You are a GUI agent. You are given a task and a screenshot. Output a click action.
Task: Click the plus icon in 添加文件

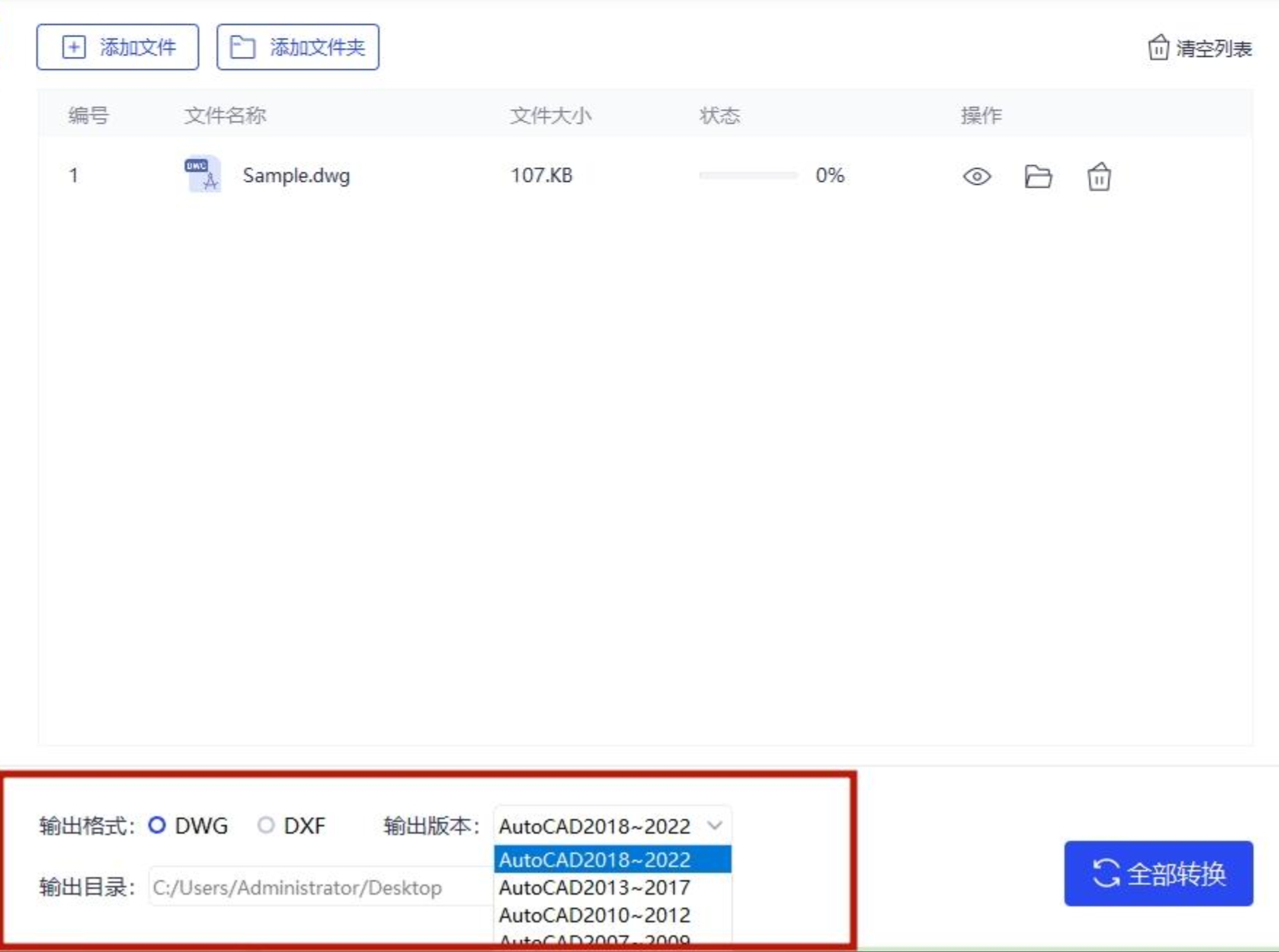pos(73,47)
